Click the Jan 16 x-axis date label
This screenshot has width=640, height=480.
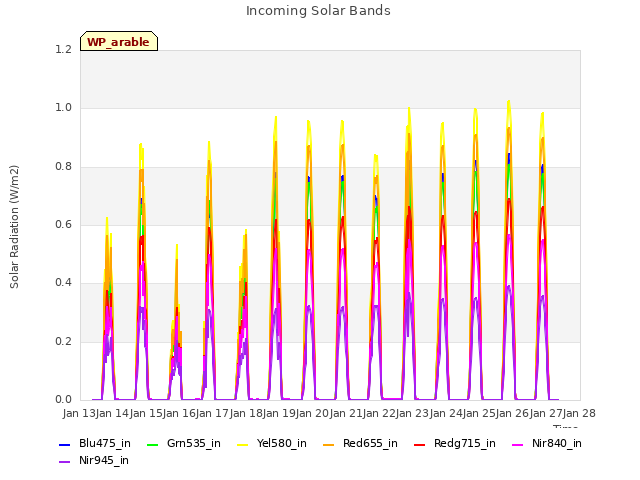179,413
